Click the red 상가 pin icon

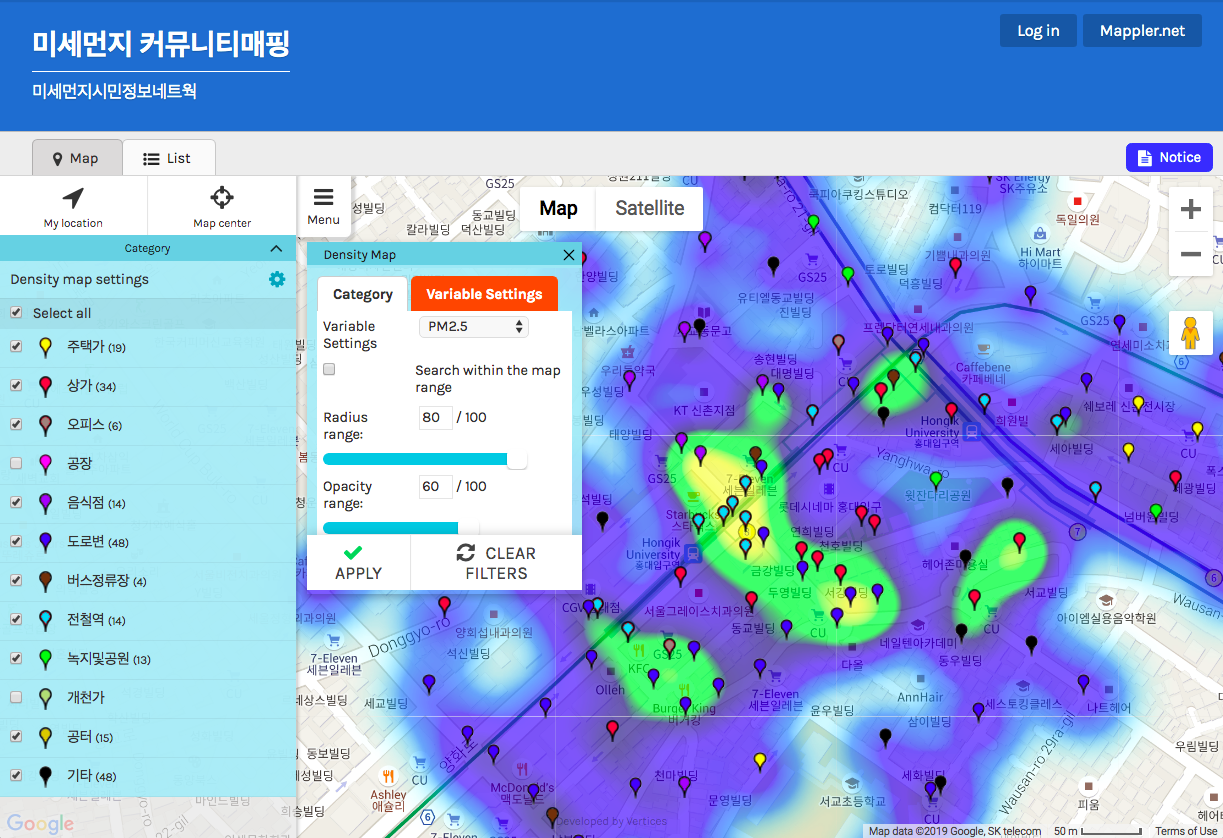click(x=45, y=387)
